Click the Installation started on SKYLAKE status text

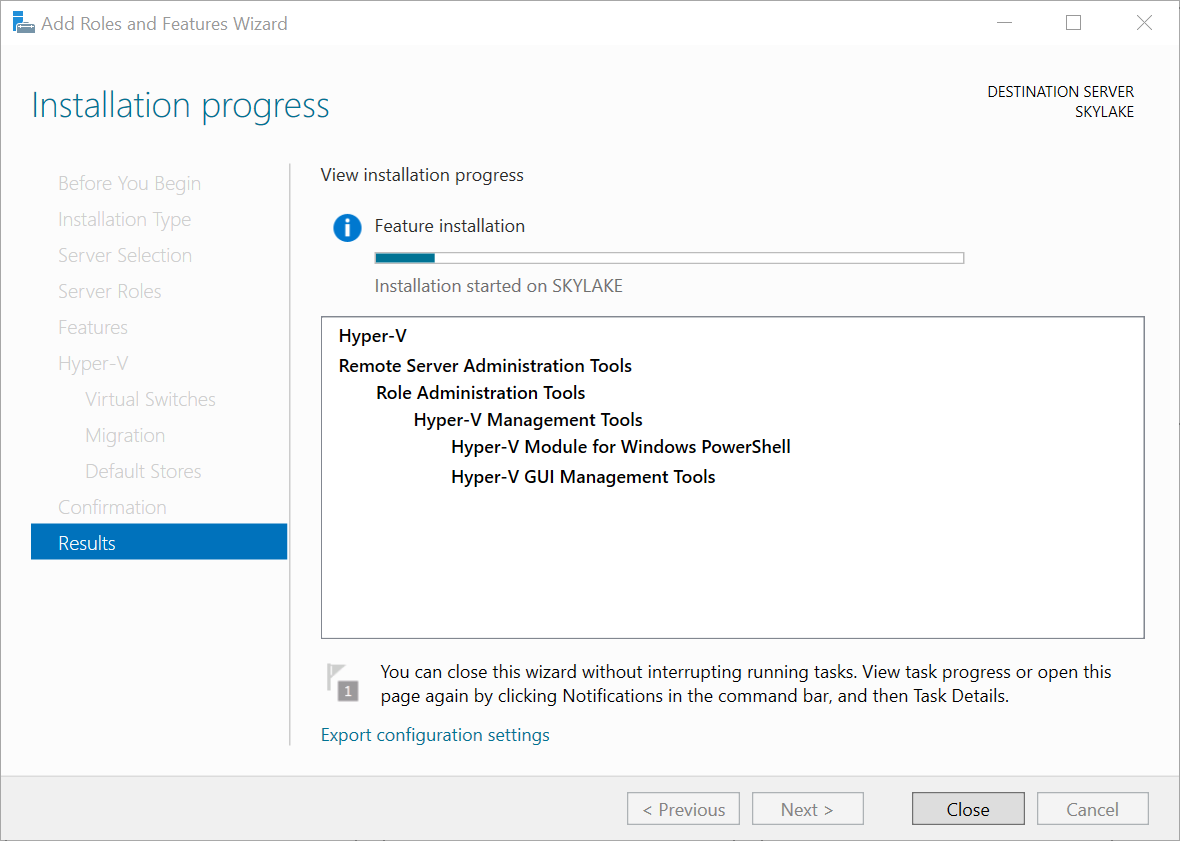pos(499,287)
